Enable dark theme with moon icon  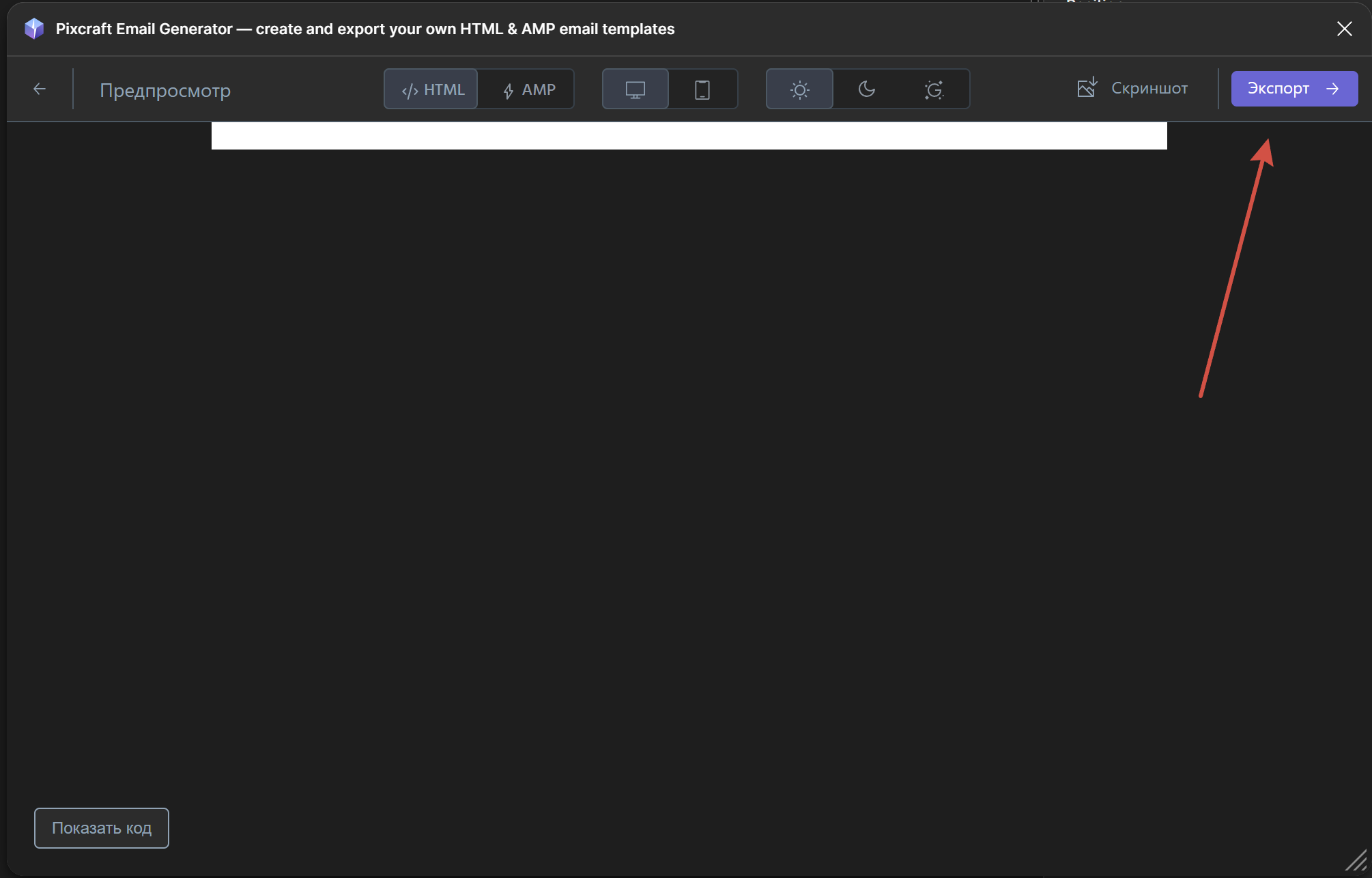click(866, 89)
